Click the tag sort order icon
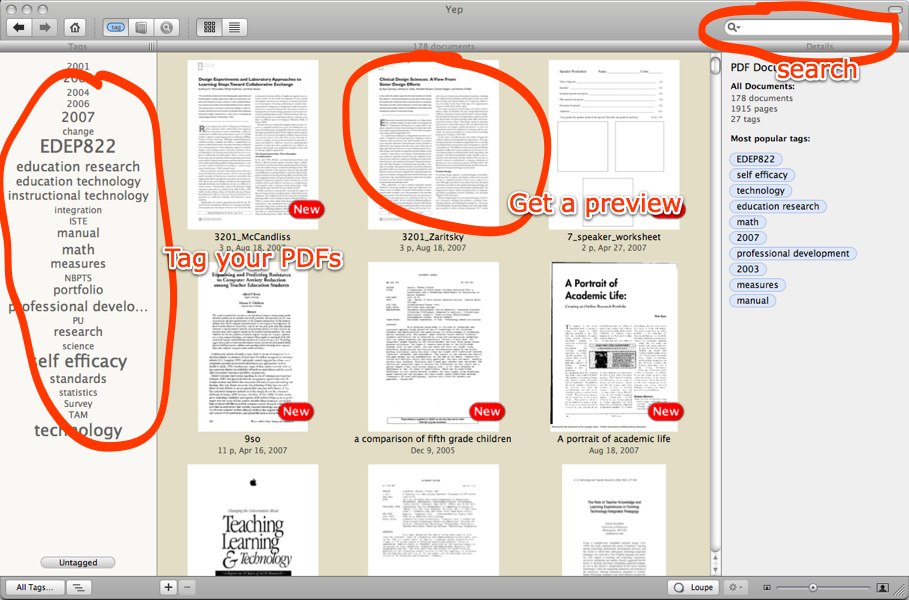 77,587
